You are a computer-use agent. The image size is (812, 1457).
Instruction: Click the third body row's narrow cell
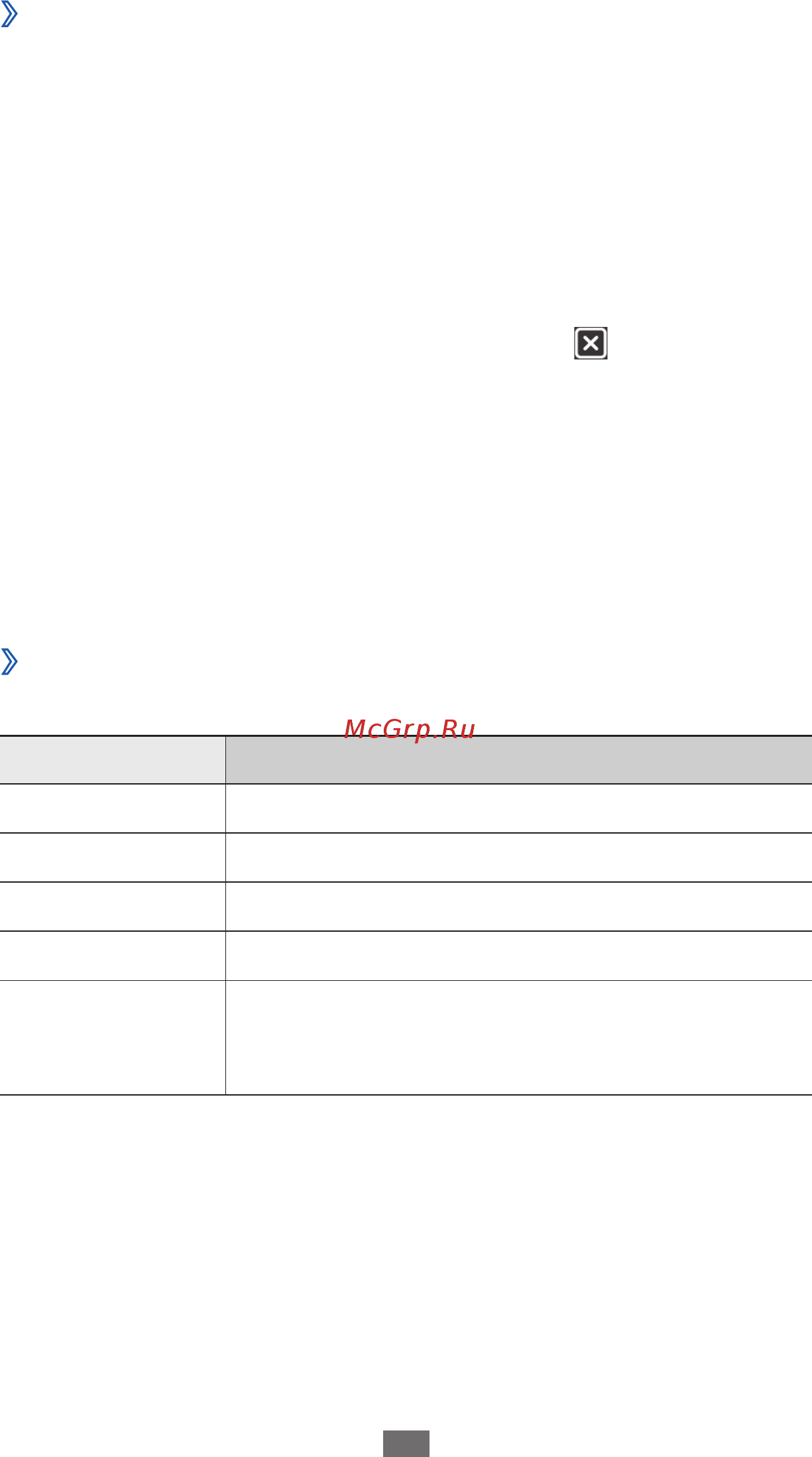(x=113, y=907)
